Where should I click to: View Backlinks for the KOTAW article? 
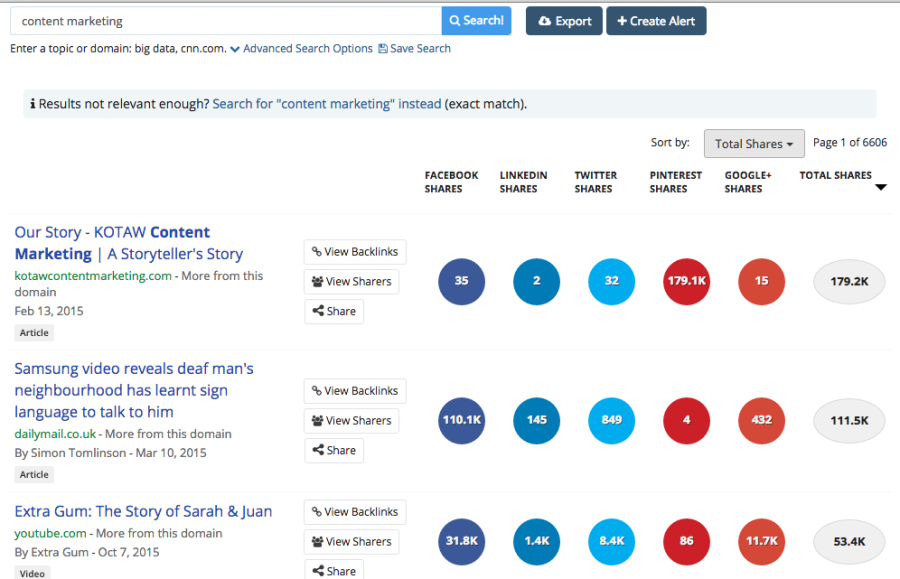pos(355,252)
